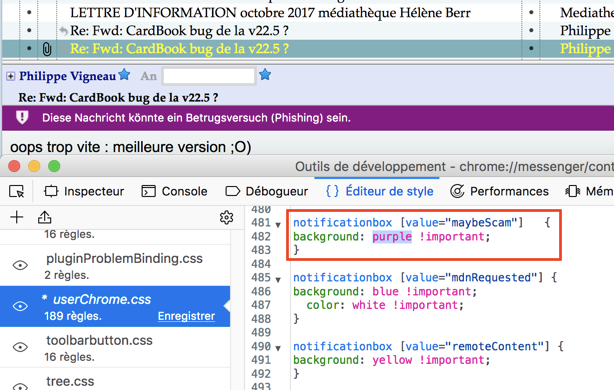Viewport: 614px width, 390px height.
Task: Click the read-status dot of LETTRE D'INFORMATION row
Action: (531, 13)
